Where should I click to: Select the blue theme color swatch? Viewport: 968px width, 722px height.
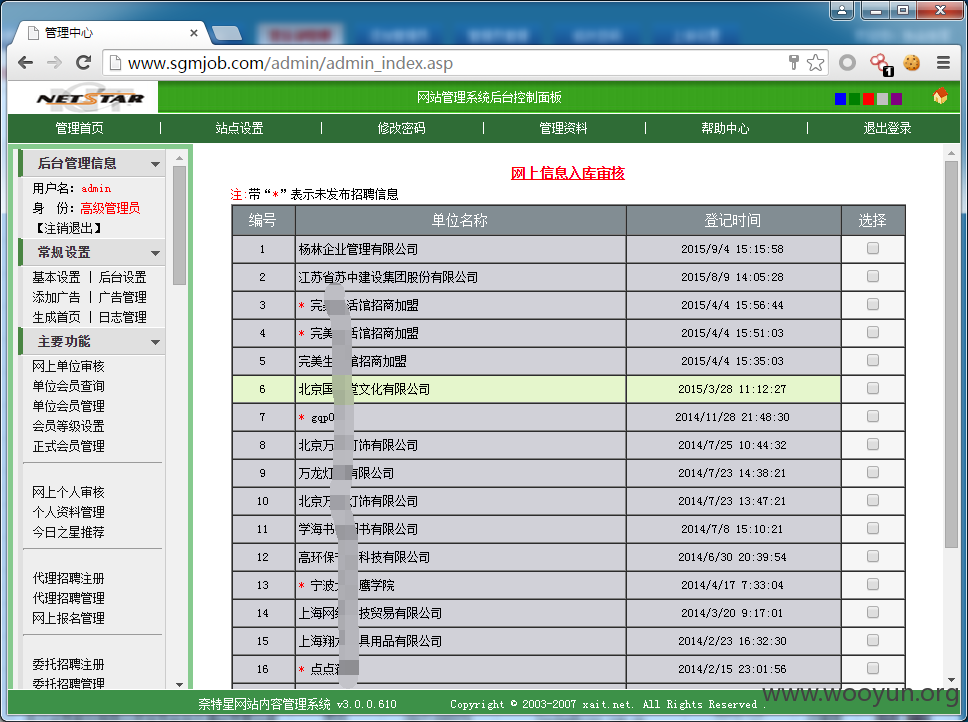tap(840, 99)
